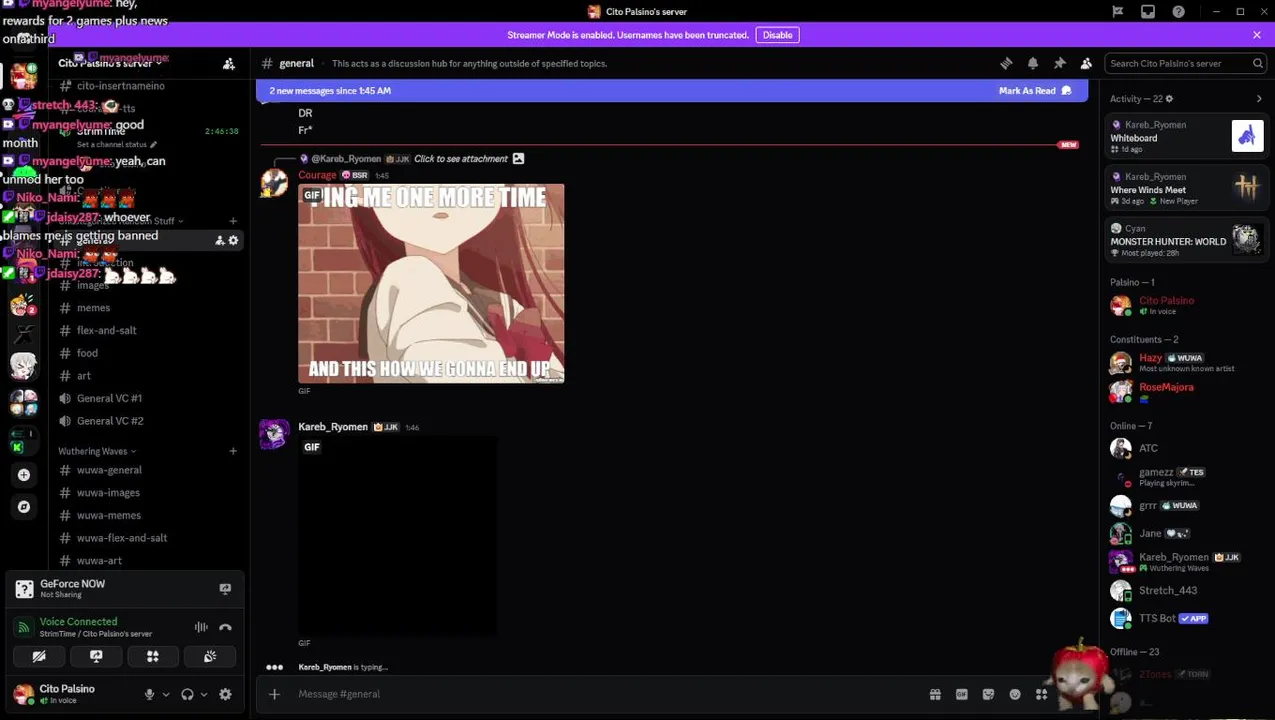Toggle microphone mute
The width and height of the screenshot is (1275, 720).
pos(149,694)
